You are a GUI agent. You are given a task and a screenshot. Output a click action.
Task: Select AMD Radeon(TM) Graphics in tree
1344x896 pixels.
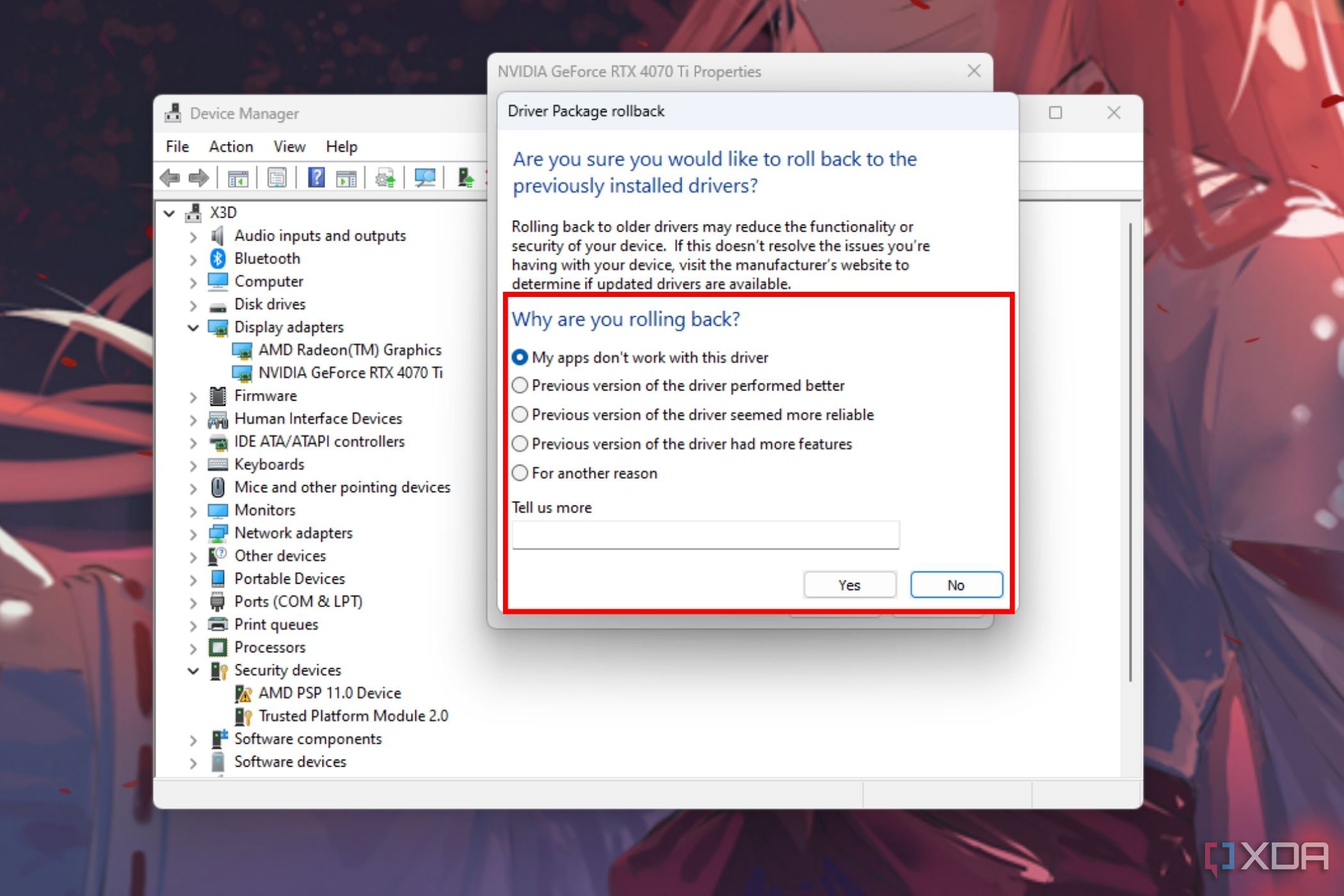pyautogui.click(x=349, y=350)
